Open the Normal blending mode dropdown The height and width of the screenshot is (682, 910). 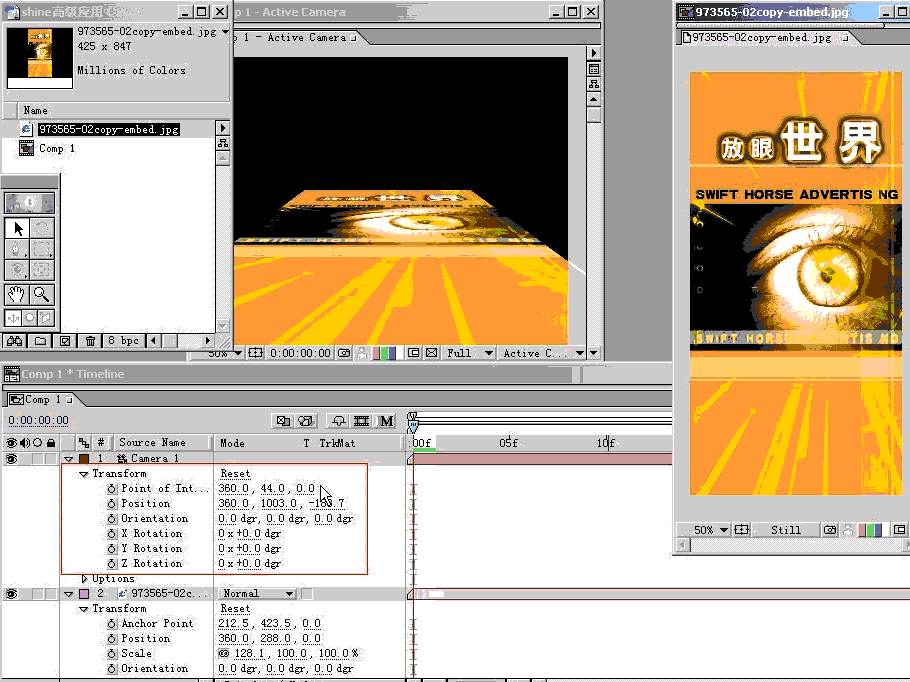point(258,593)
